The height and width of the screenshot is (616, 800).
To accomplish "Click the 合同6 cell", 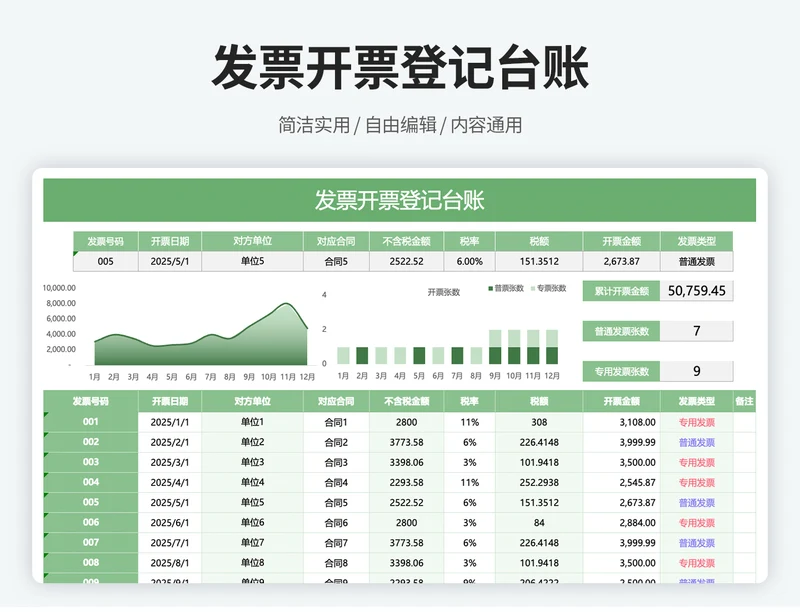I will [336, 523].
